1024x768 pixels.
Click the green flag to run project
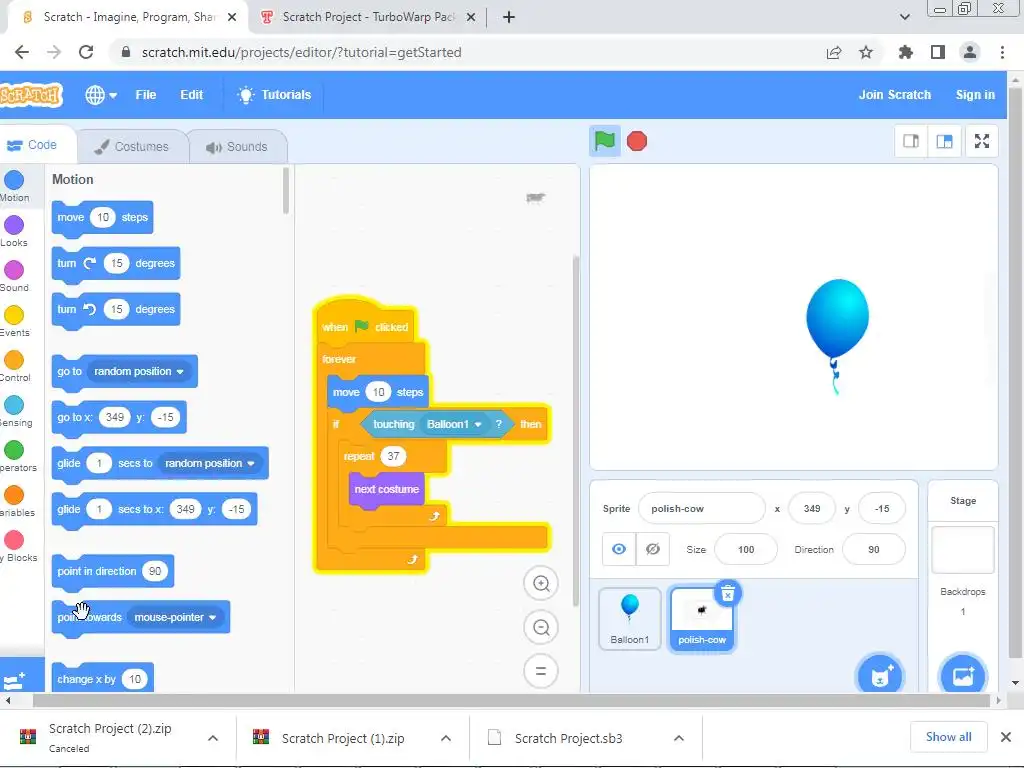pyautogui.click(x=604, y=141)
